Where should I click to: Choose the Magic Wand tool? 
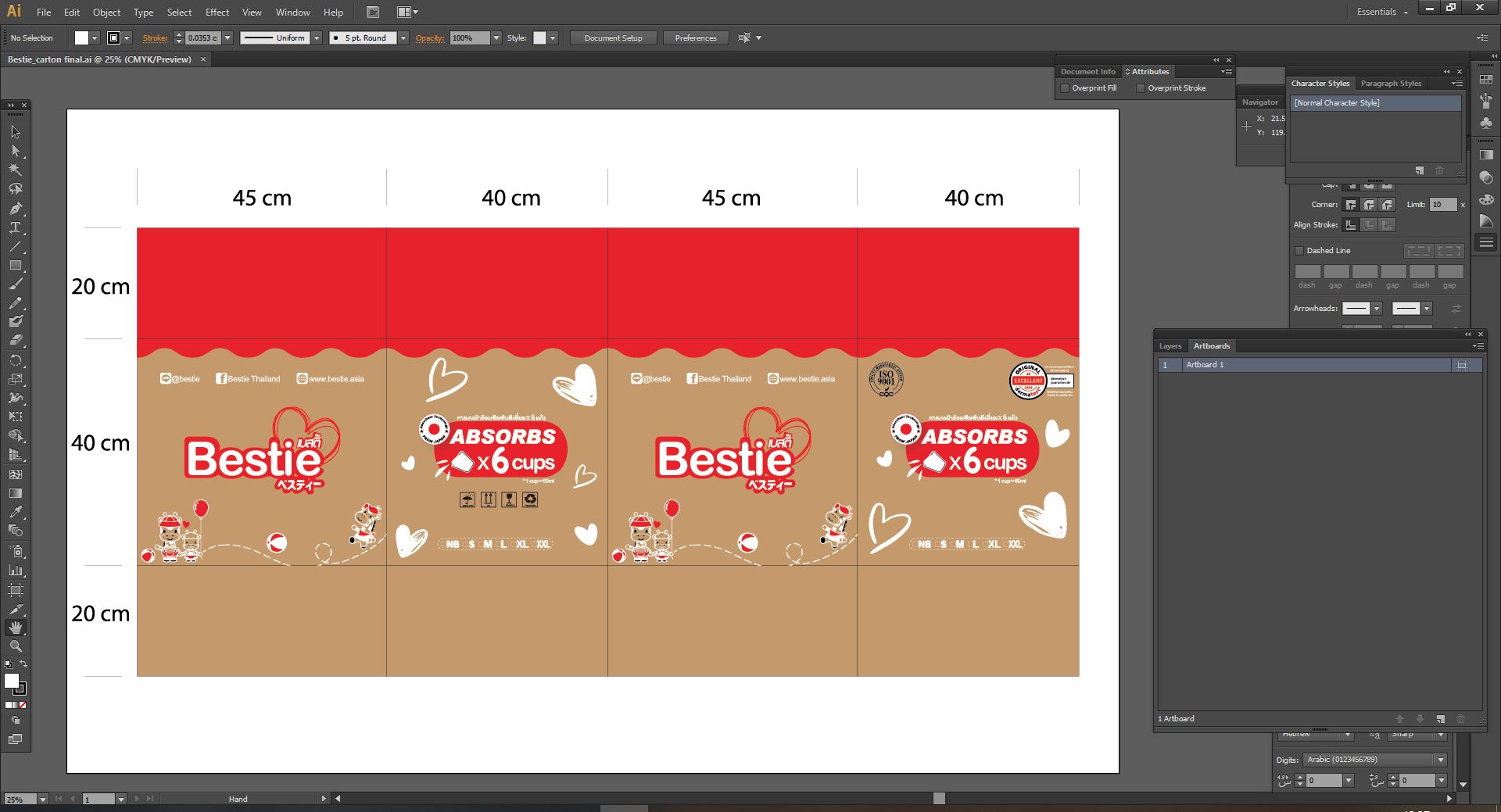pos(16,170)
